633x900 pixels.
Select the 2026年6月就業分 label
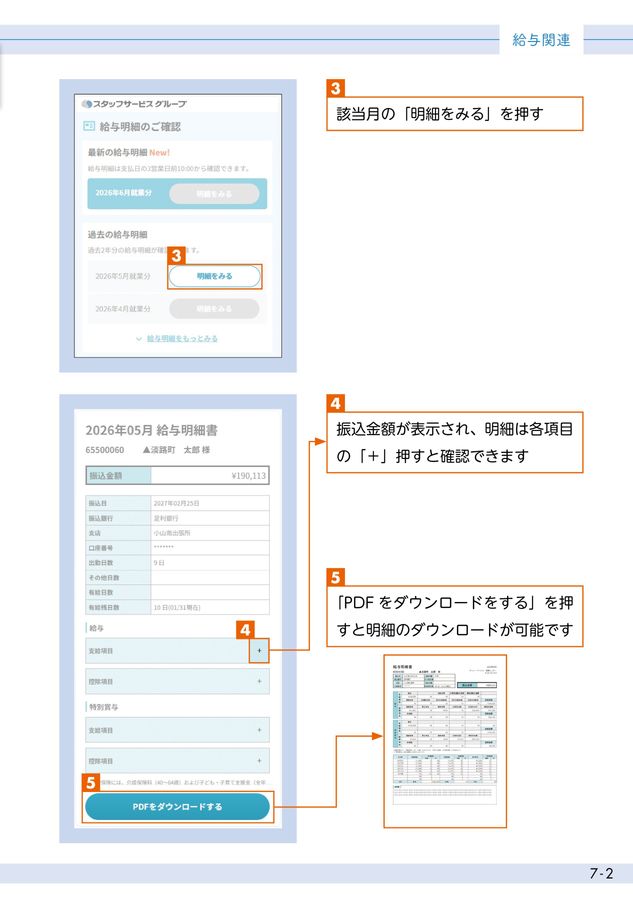click(x=123, y=193)
